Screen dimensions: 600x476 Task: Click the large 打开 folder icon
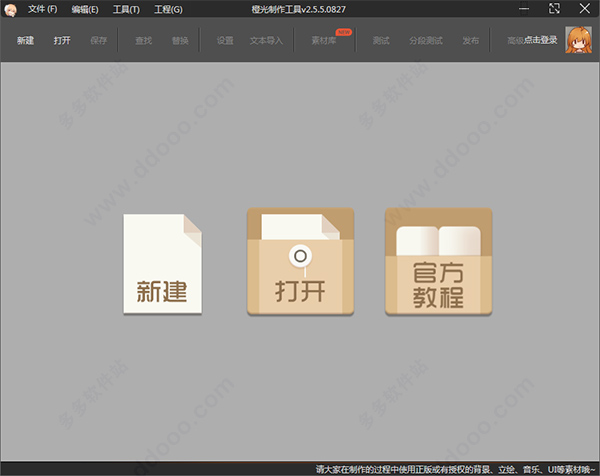tap(301, 263)
